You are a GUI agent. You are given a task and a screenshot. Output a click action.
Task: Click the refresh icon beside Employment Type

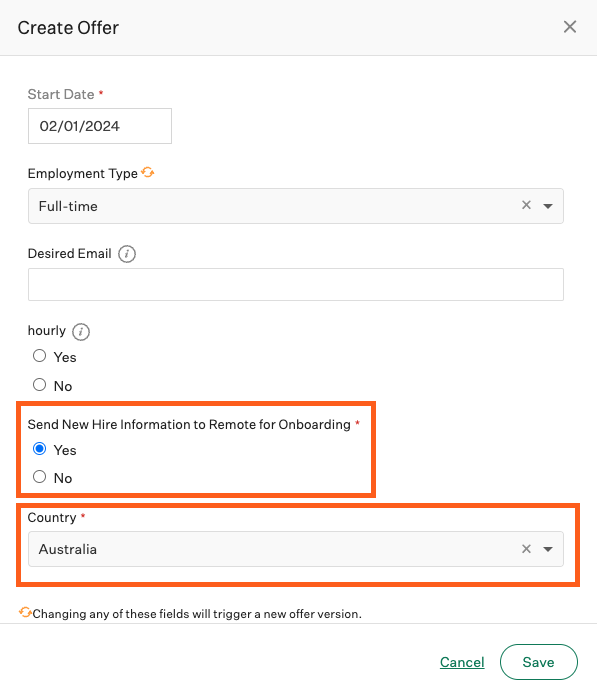click(x=148, y=172)
